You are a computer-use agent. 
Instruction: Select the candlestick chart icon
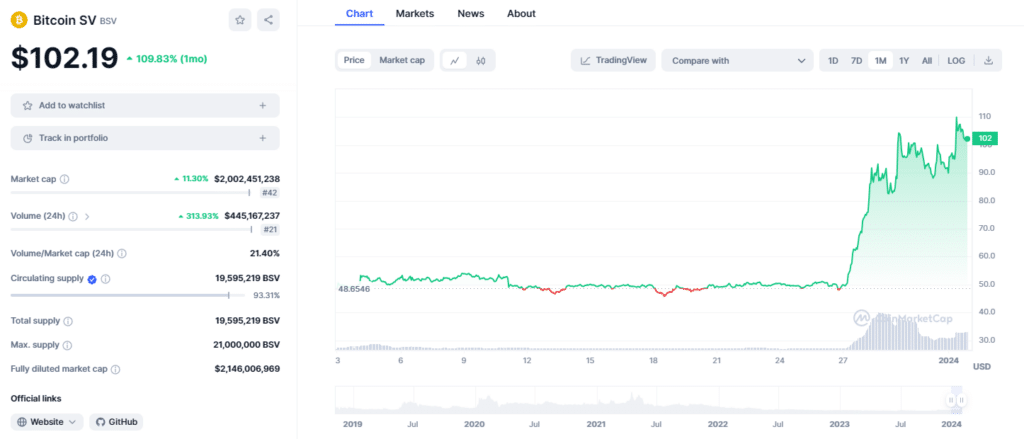click(481, 61)
